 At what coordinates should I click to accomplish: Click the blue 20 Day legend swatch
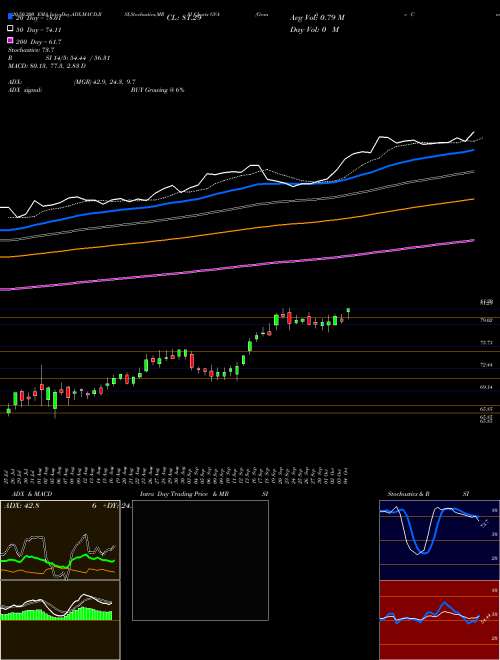(10, 17)
